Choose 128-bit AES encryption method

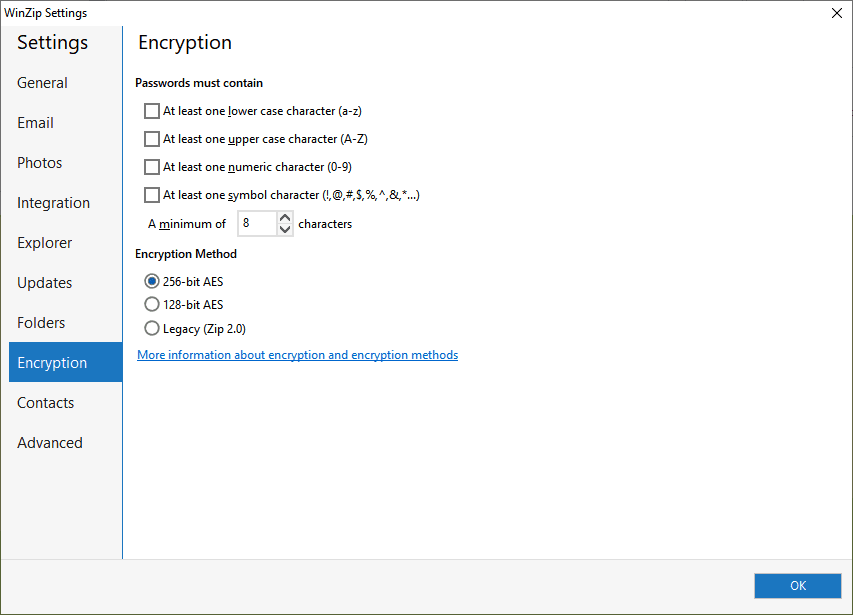tap(152, 304)
